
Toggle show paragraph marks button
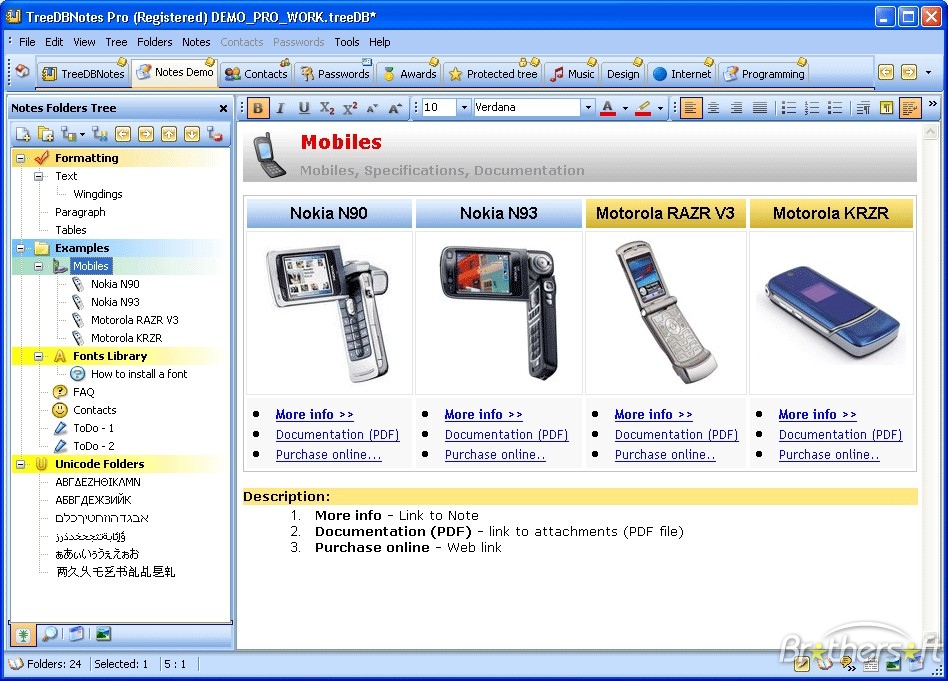coord(886,108)
